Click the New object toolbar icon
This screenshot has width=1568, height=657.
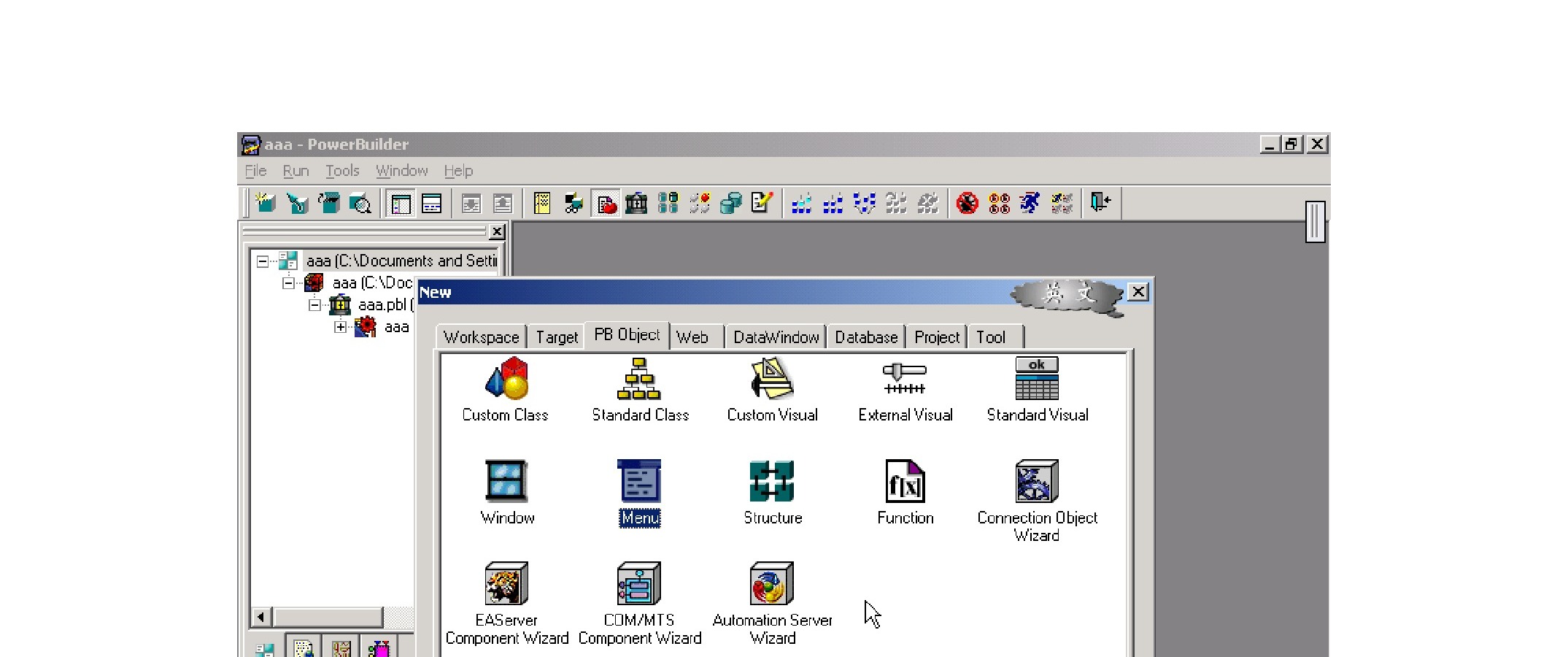click(x=266, y=203)
